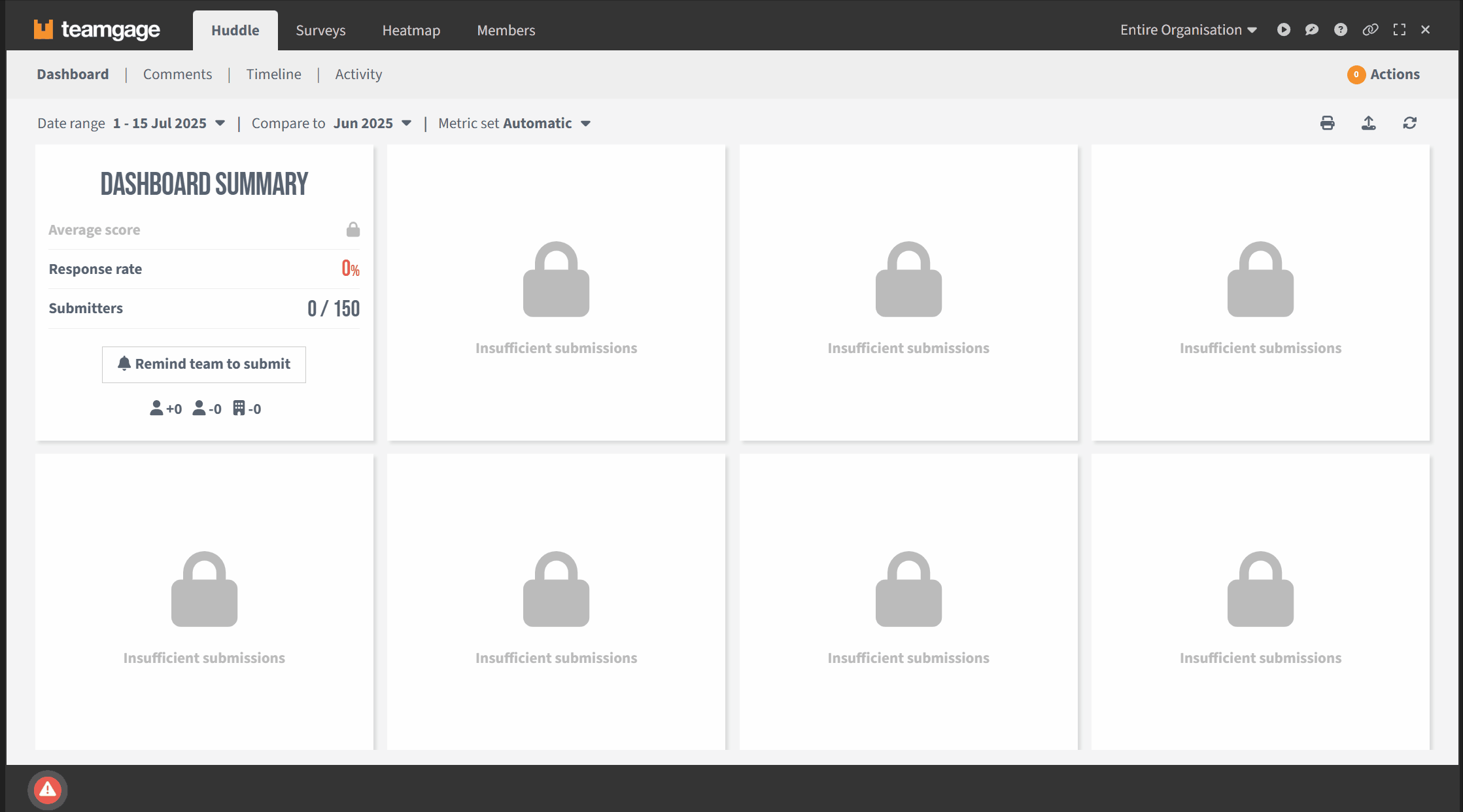1463x812 pixels.
Task: Open the help question mark icon
Action: point(1340,29)
